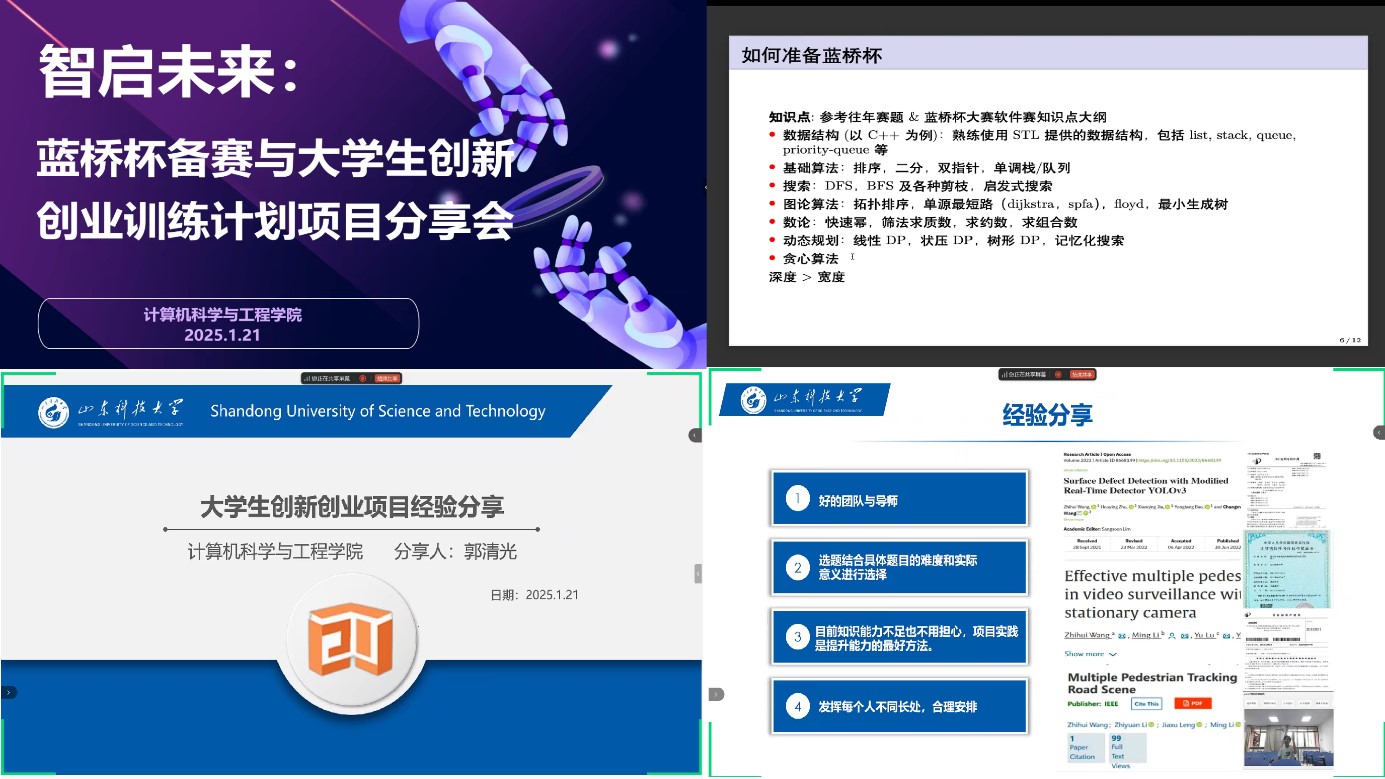
Task: Collapse the top-right side arrow on the 大学生创新创业 slide
Action: (x=694, y=435)
